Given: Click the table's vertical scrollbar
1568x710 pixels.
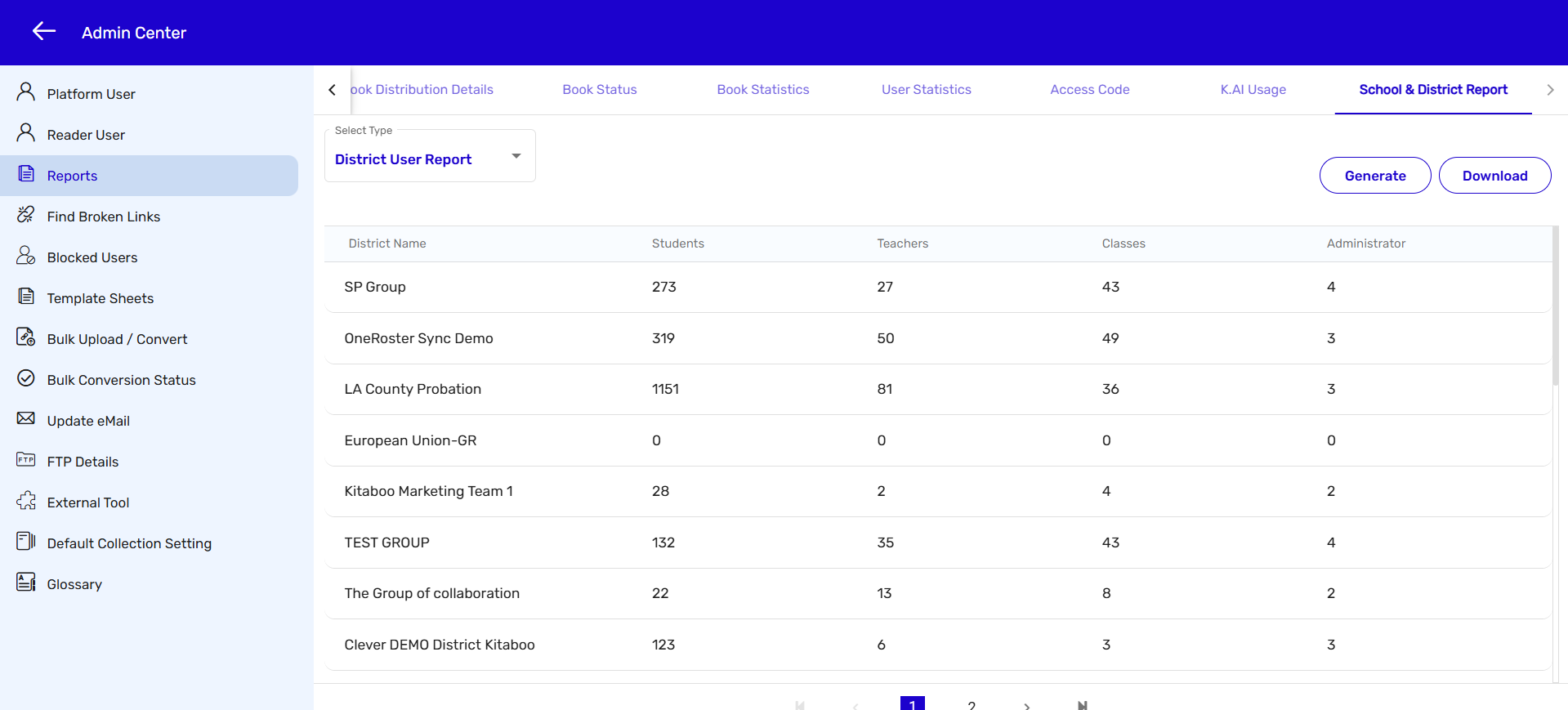Looking at the screenshot, I should point(1555,310).
